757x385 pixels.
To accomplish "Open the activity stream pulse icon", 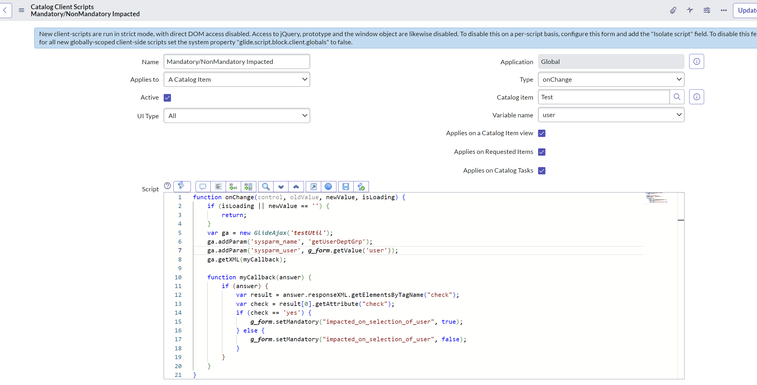I will 690,10.
